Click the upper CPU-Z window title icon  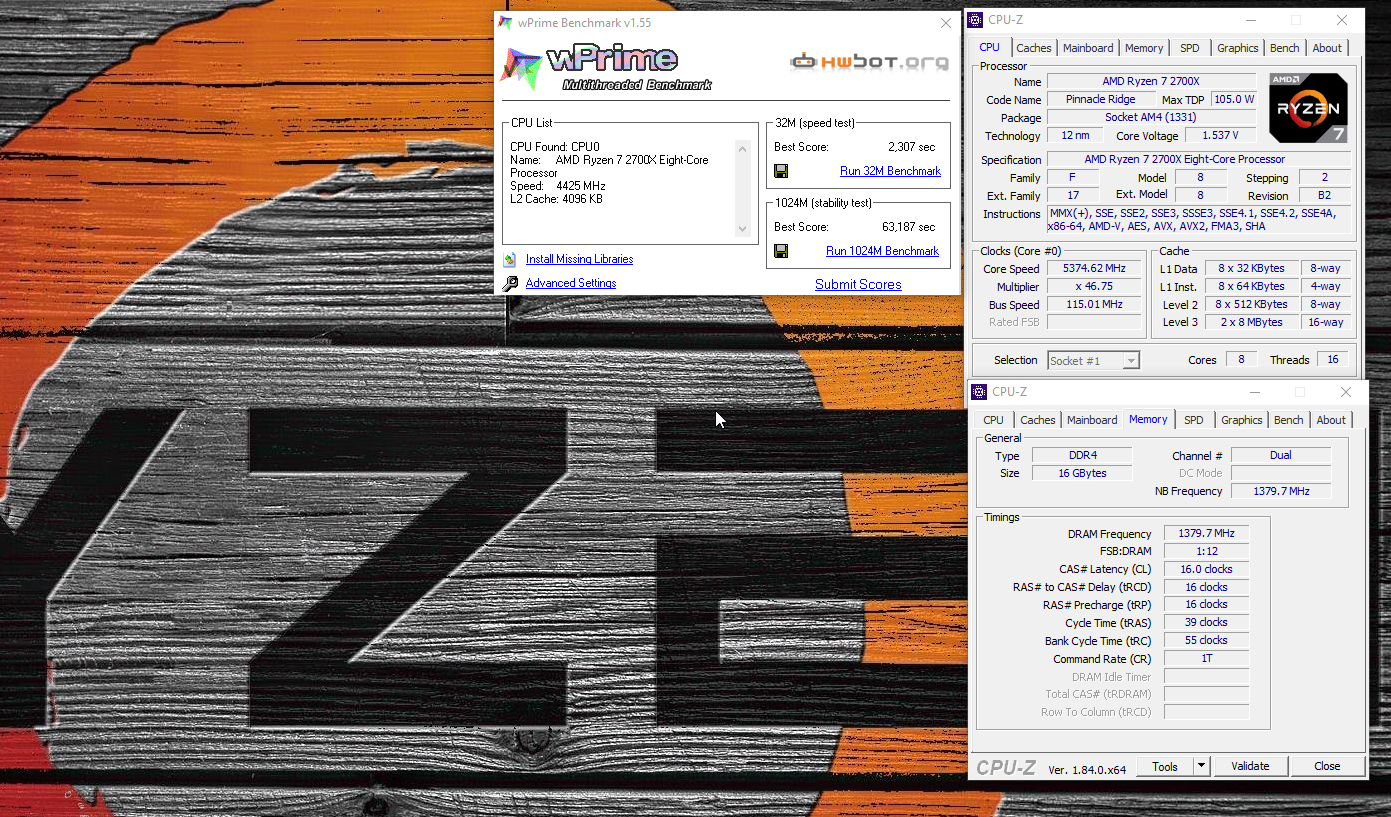pyautogui.click(x=975, y=20)
